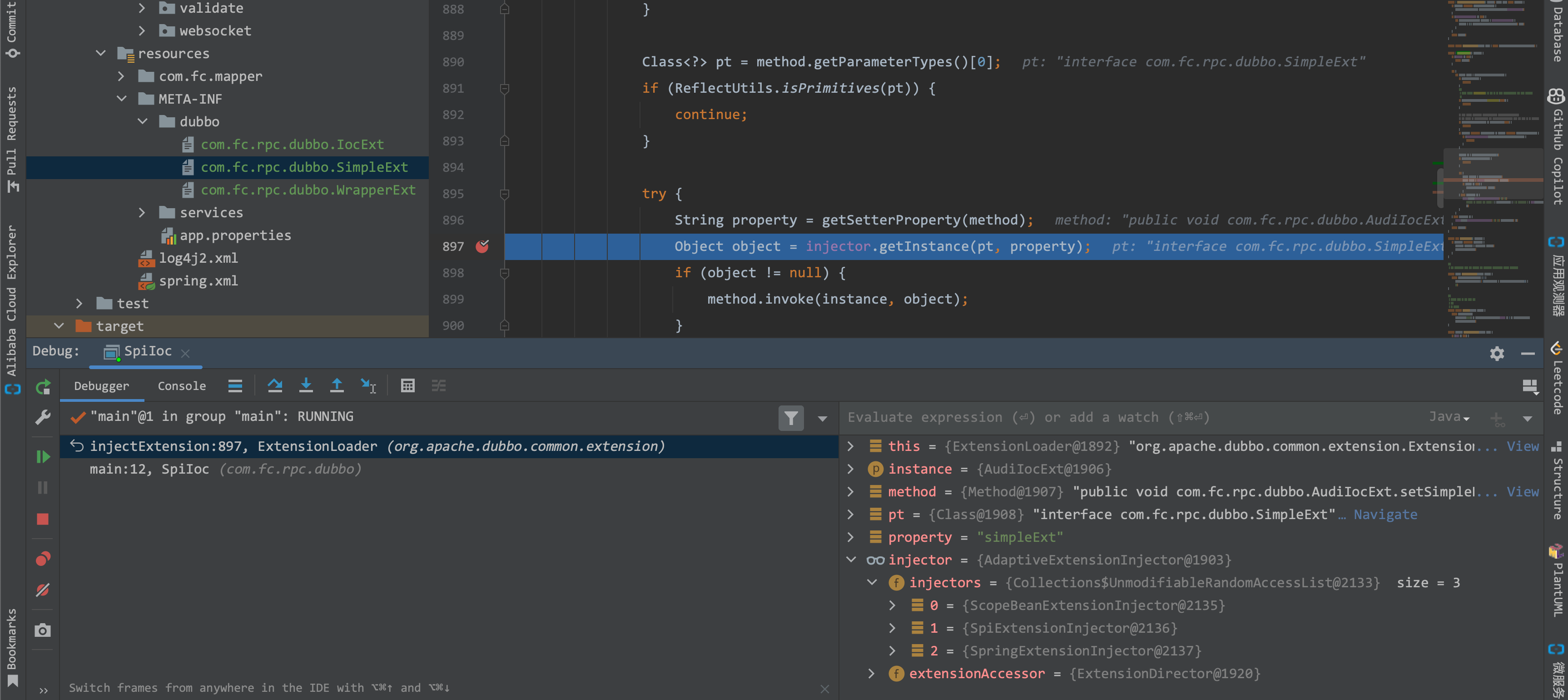The width and height of the screenshot is (1568, 700).
Task: Expand the validate folder
Action: click(x=141, y=8)
